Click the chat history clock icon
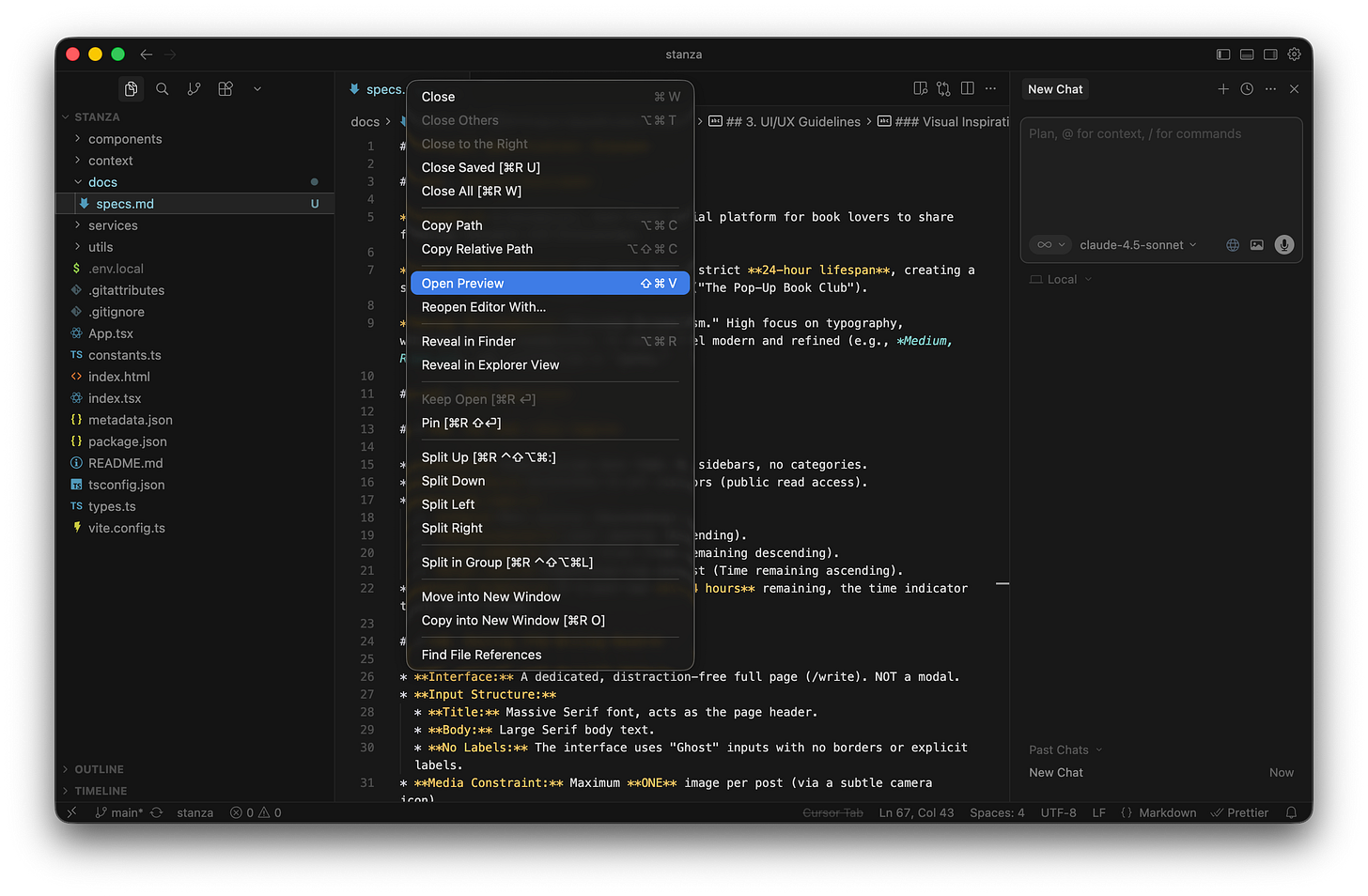 pos(1246,88)
